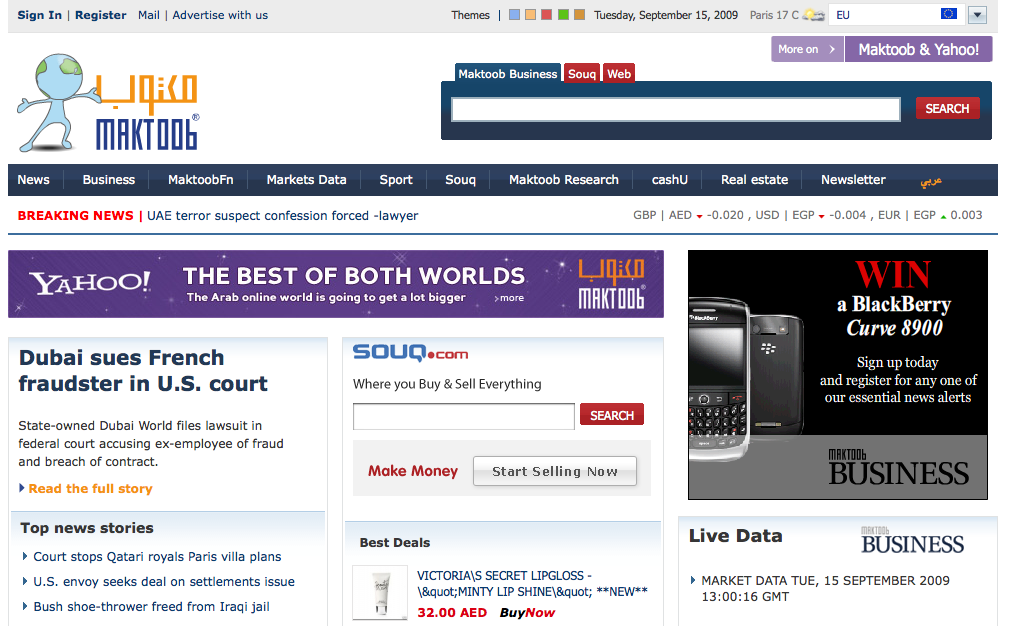The image size is (1023, 626).
Task: Click Read the full story link
Action: 90,488
